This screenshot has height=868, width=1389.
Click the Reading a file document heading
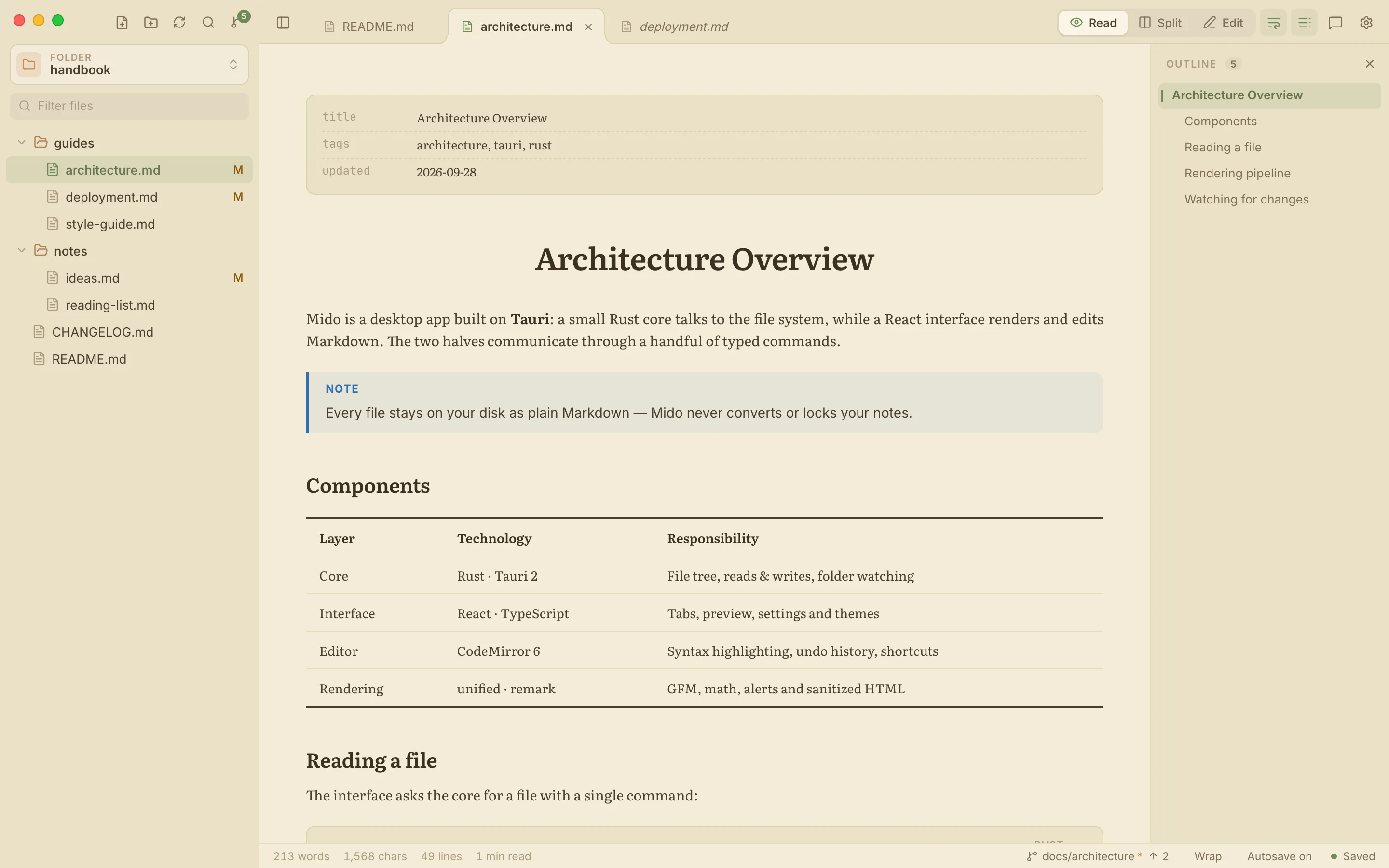click(x=371, y=760)
